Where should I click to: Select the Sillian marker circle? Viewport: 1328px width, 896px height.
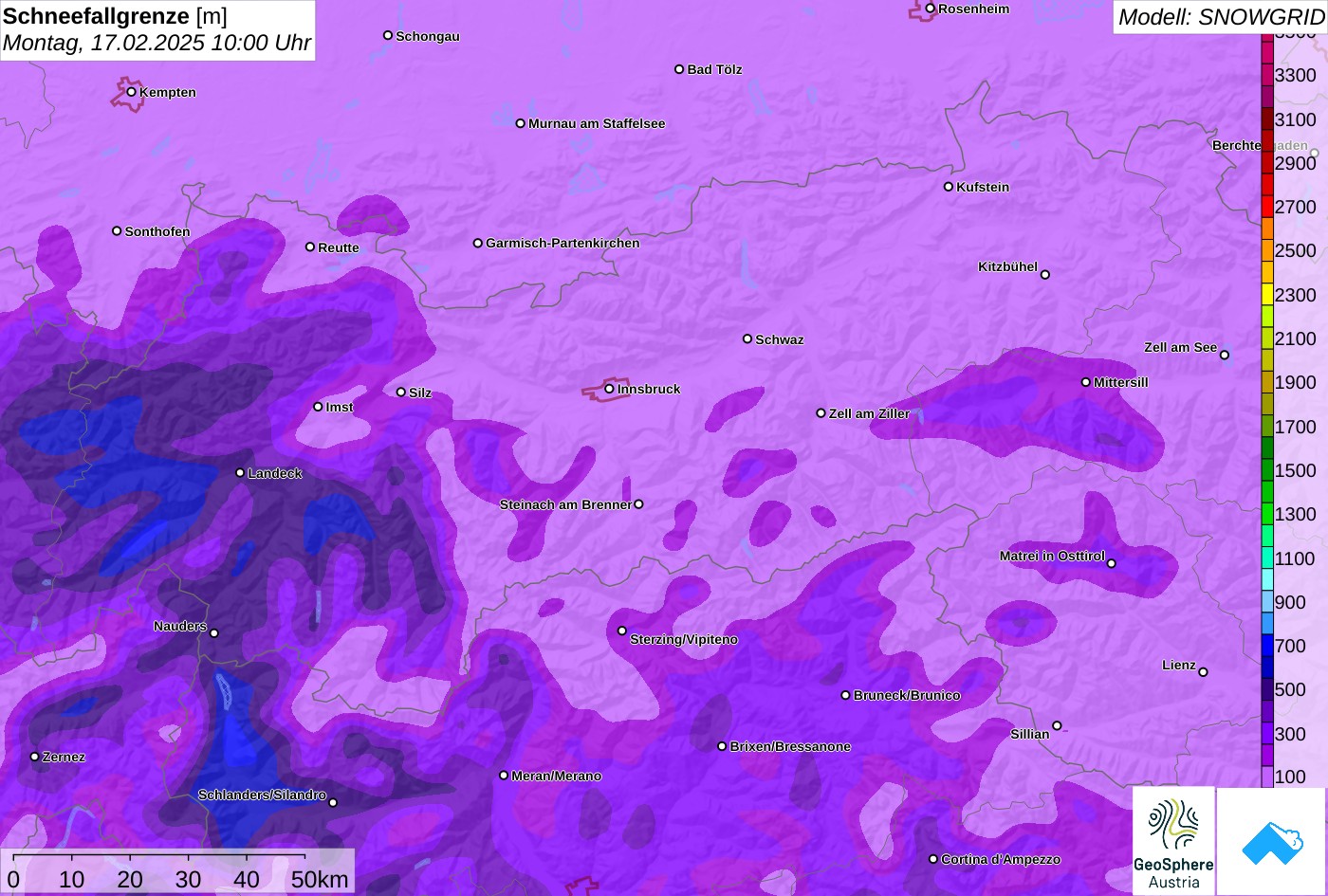click(1057, 726)
